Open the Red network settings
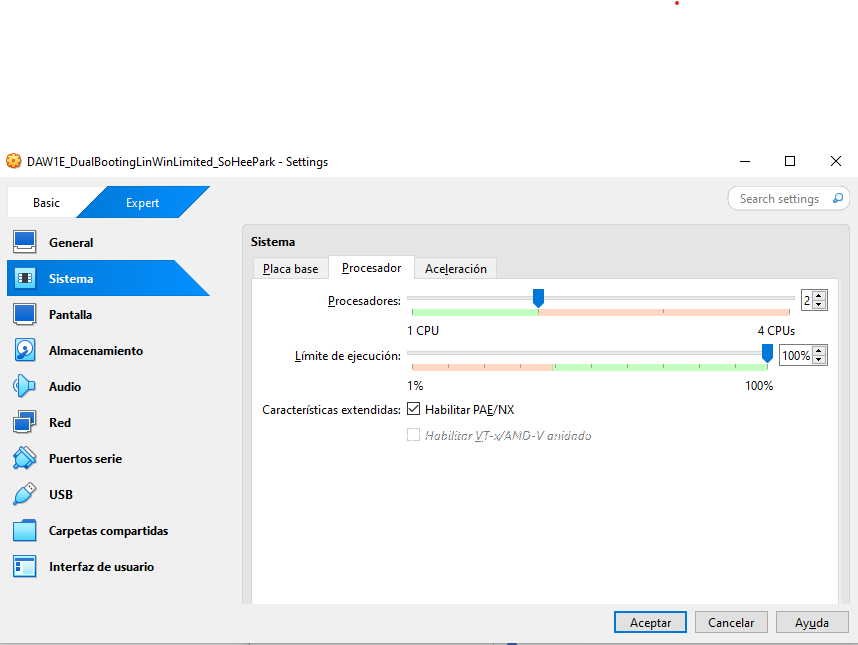This screenshot has width=858, height=645. [x=60, y=423]
